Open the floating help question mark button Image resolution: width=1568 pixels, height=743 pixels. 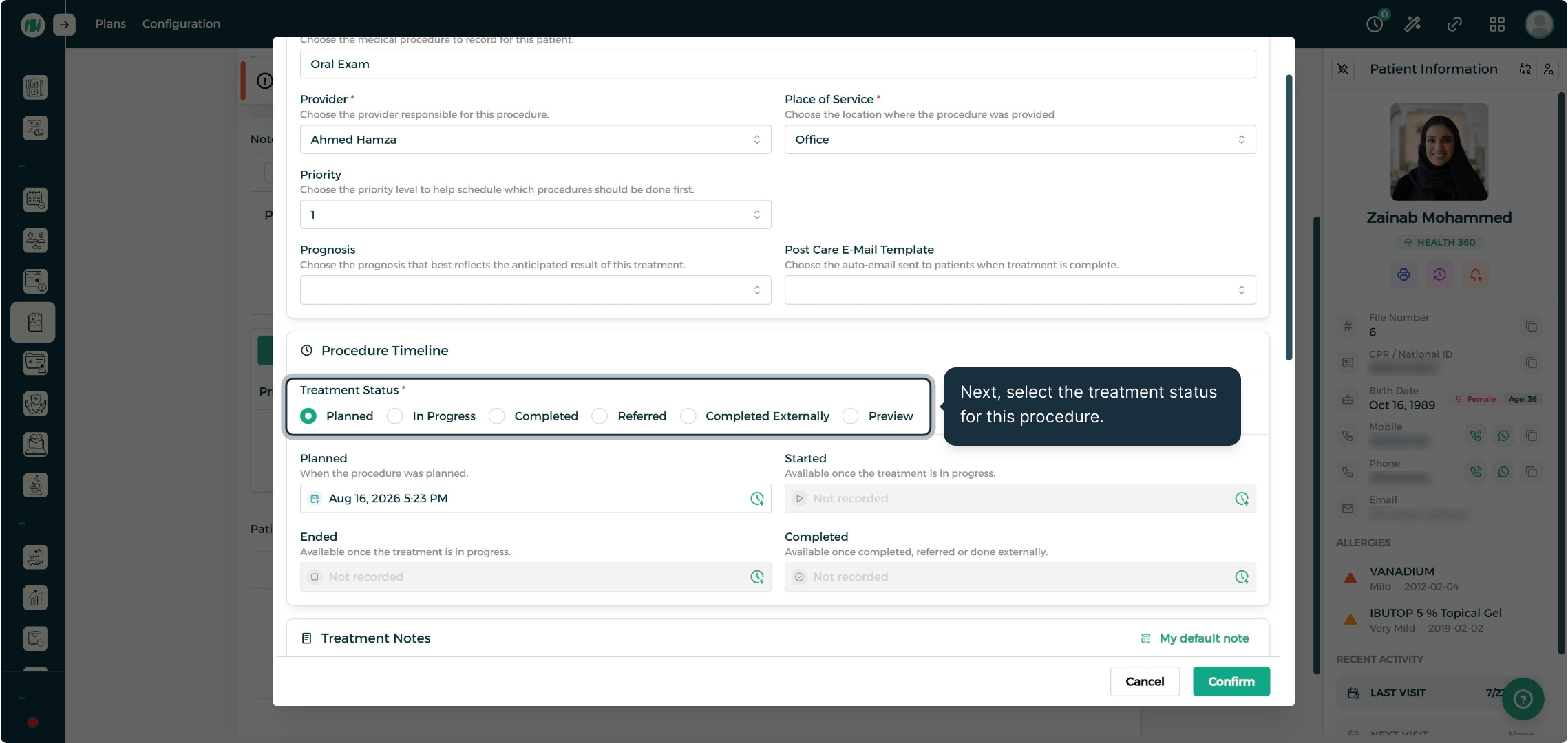1523,699
